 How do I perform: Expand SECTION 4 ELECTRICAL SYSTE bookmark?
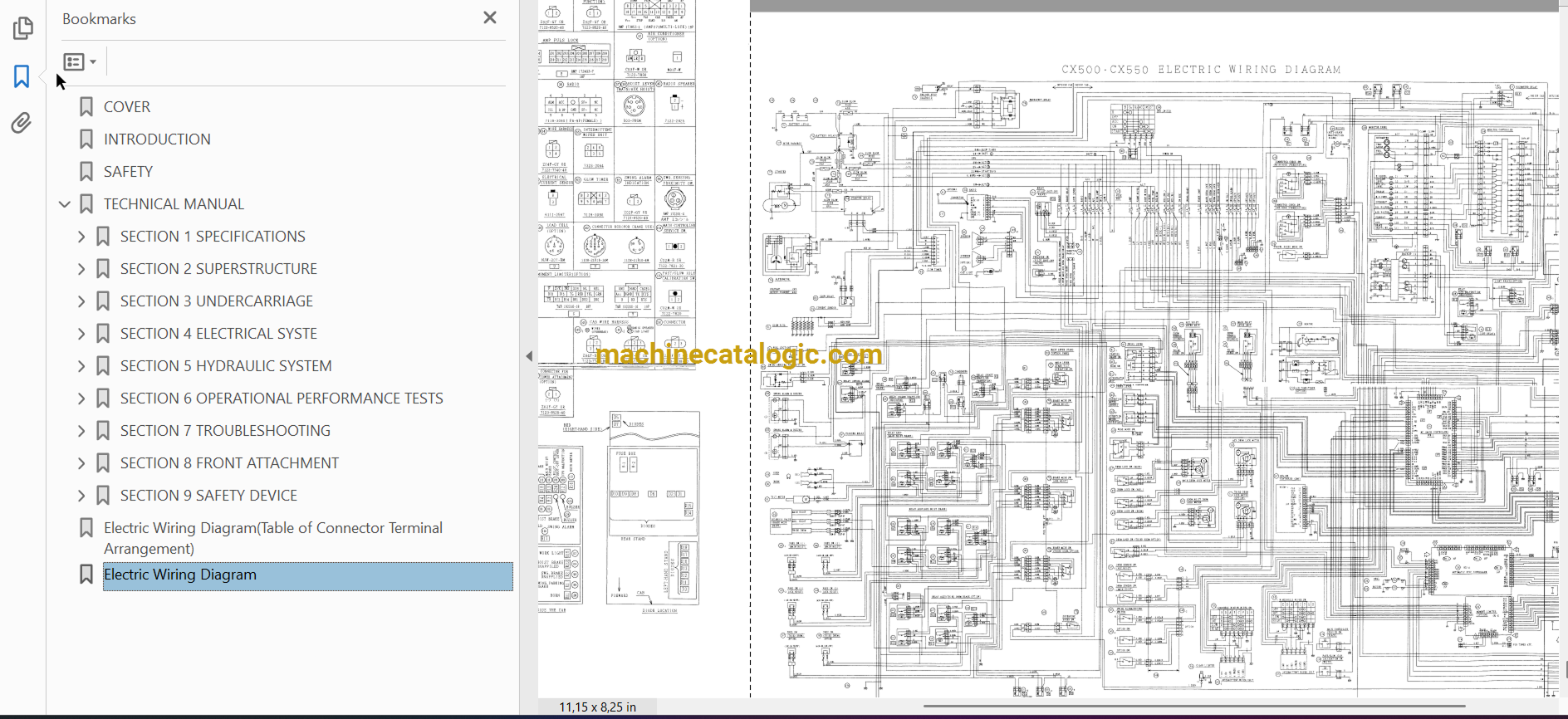81,334
